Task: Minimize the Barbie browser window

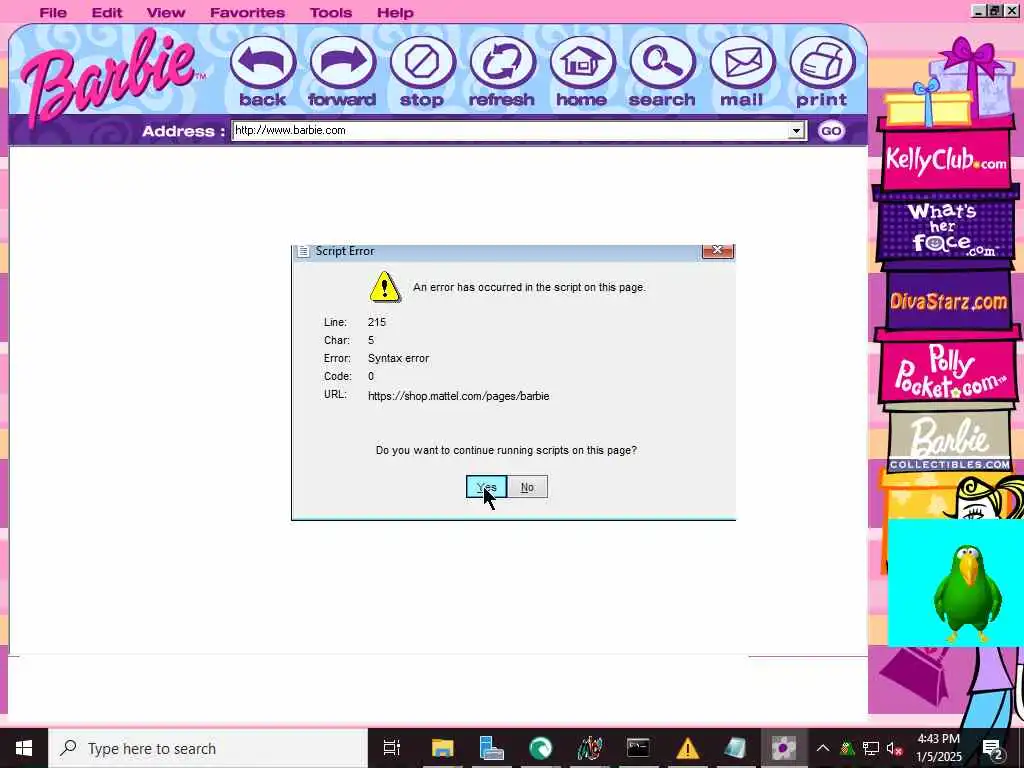Action: 978,11
